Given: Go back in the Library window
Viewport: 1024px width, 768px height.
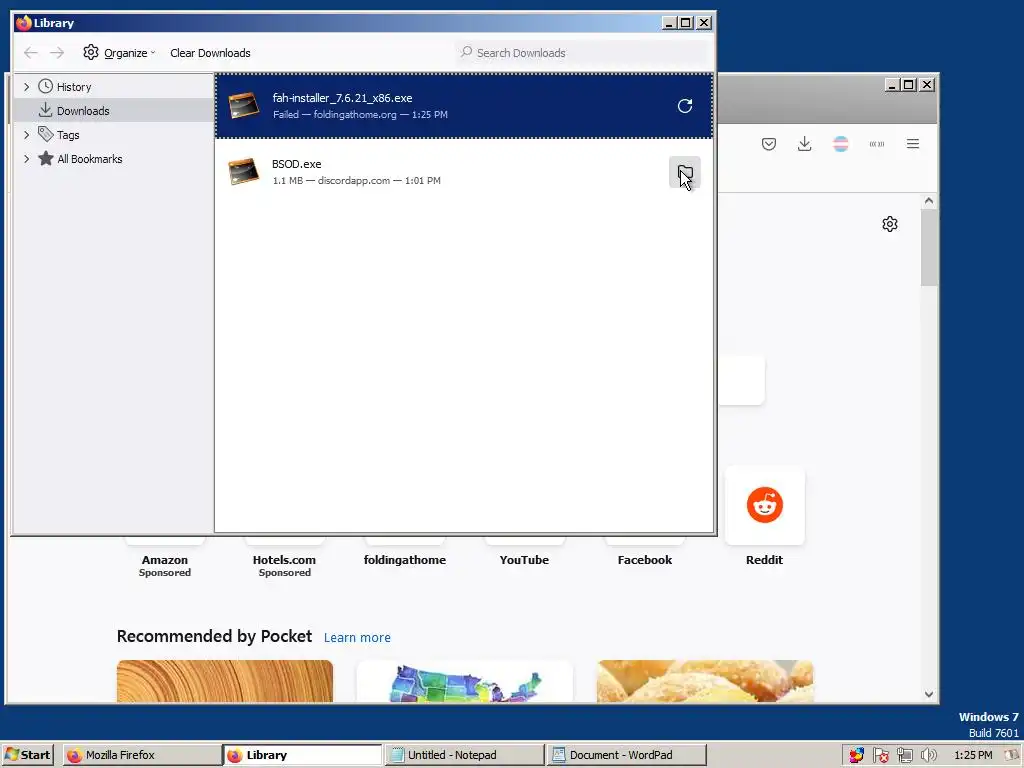Looking at the screenshot, I should pyautogui.click(x=31, y=53).
